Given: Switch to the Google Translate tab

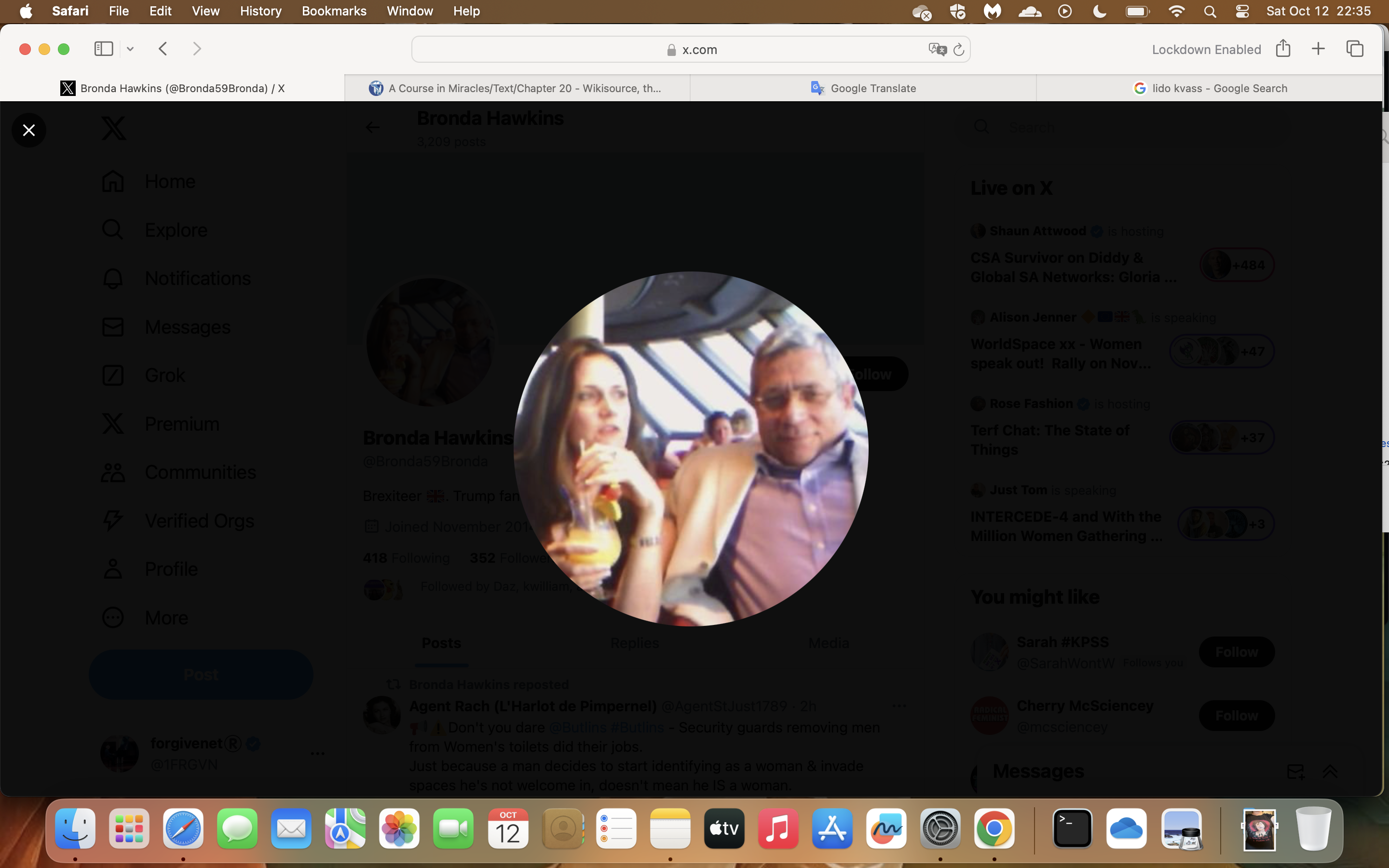Looking at the screenshot, I should coord(863,88).
